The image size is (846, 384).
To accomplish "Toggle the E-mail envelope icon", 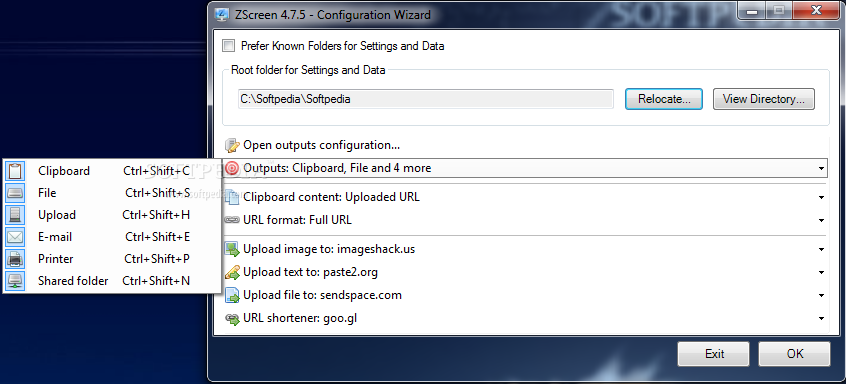I will click(x=15, y=237).
